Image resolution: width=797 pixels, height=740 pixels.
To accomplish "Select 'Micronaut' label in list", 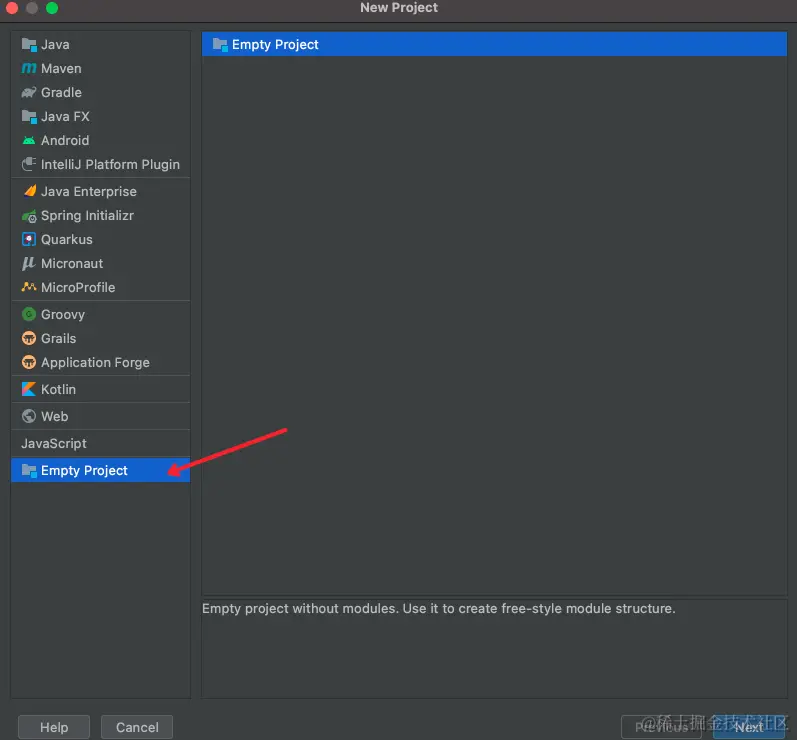I will [x=72, y=263].
